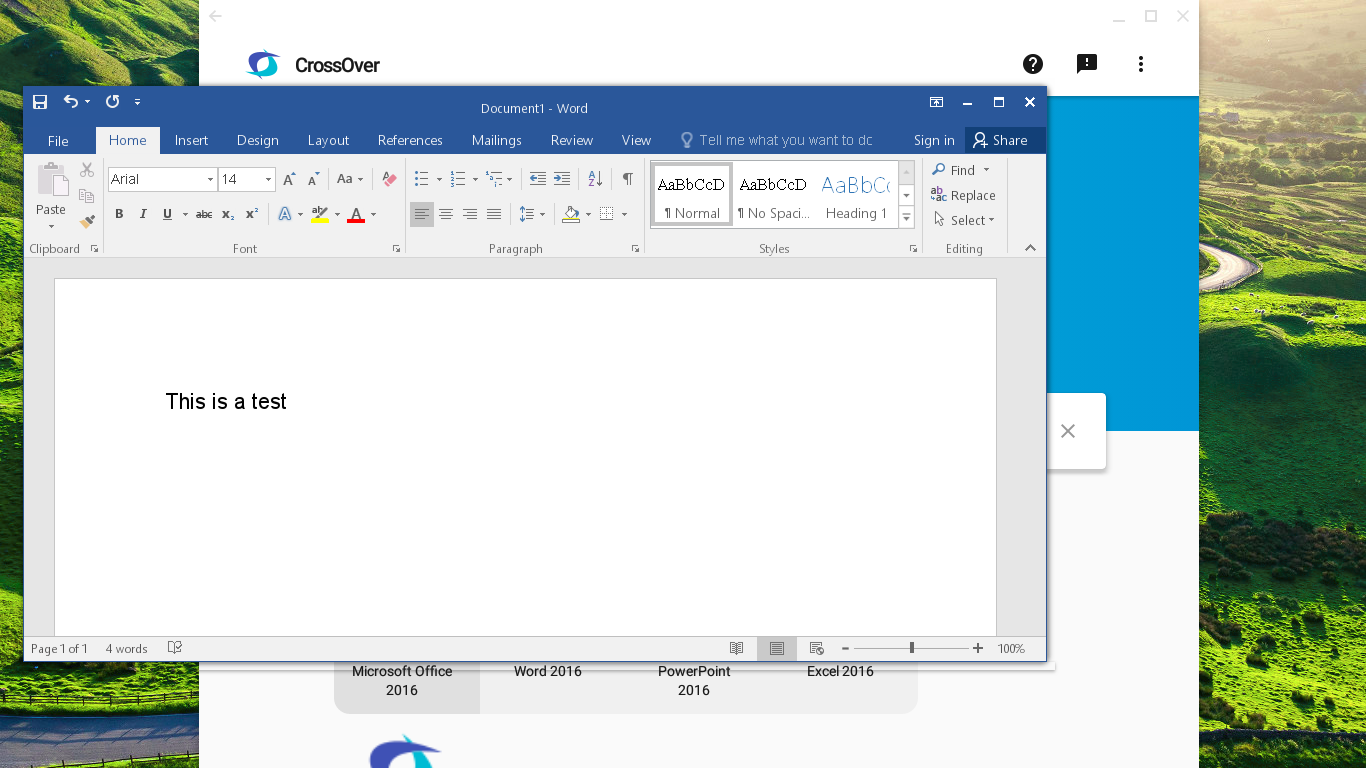Image resolution: width=1366 pixels, height=768 pixels.
Task: Sort the selected text alphabetically
Action: click(x=595, y=179)
